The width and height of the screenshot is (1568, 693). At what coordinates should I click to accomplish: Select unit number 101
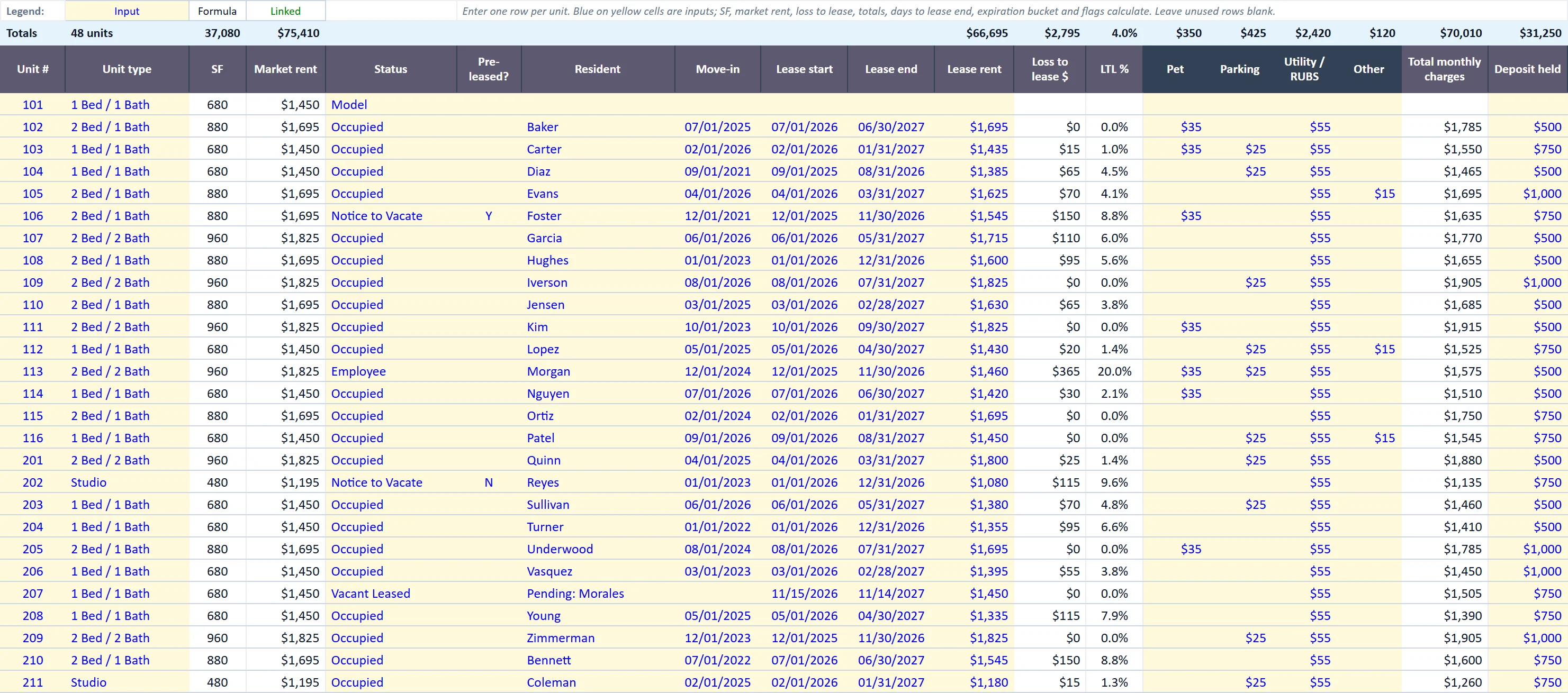pos(32,105)
